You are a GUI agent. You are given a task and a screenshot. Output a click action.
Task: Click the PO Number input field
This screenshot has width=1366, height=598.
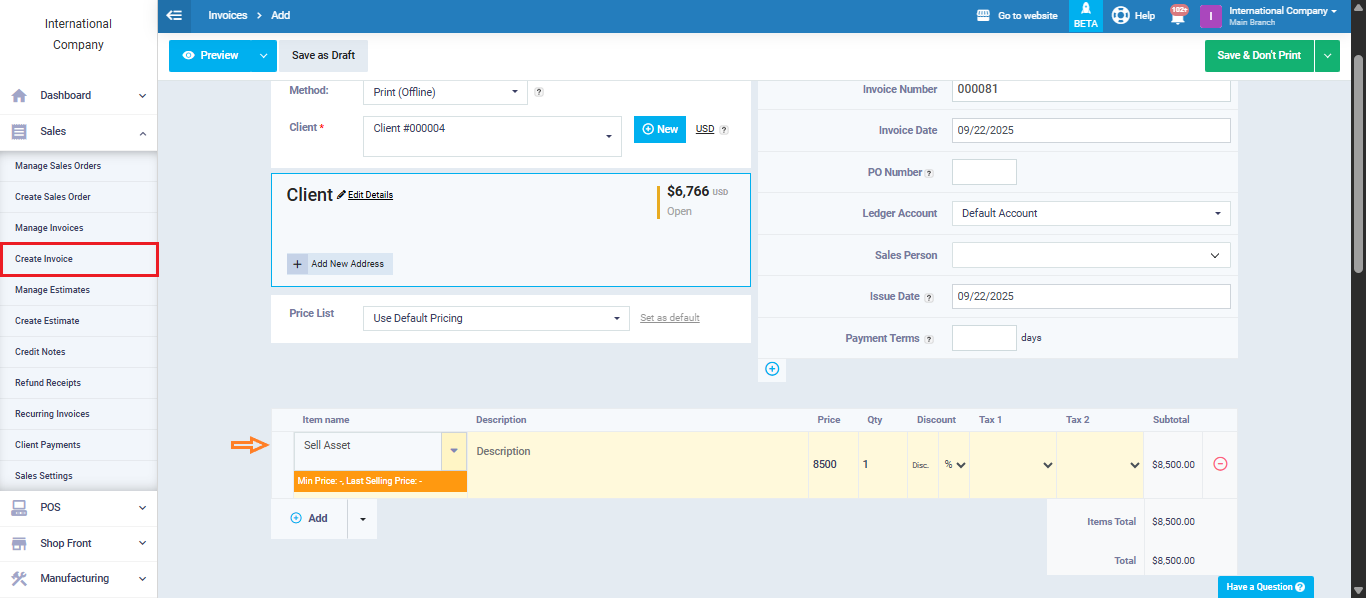(x=984, y=172)
